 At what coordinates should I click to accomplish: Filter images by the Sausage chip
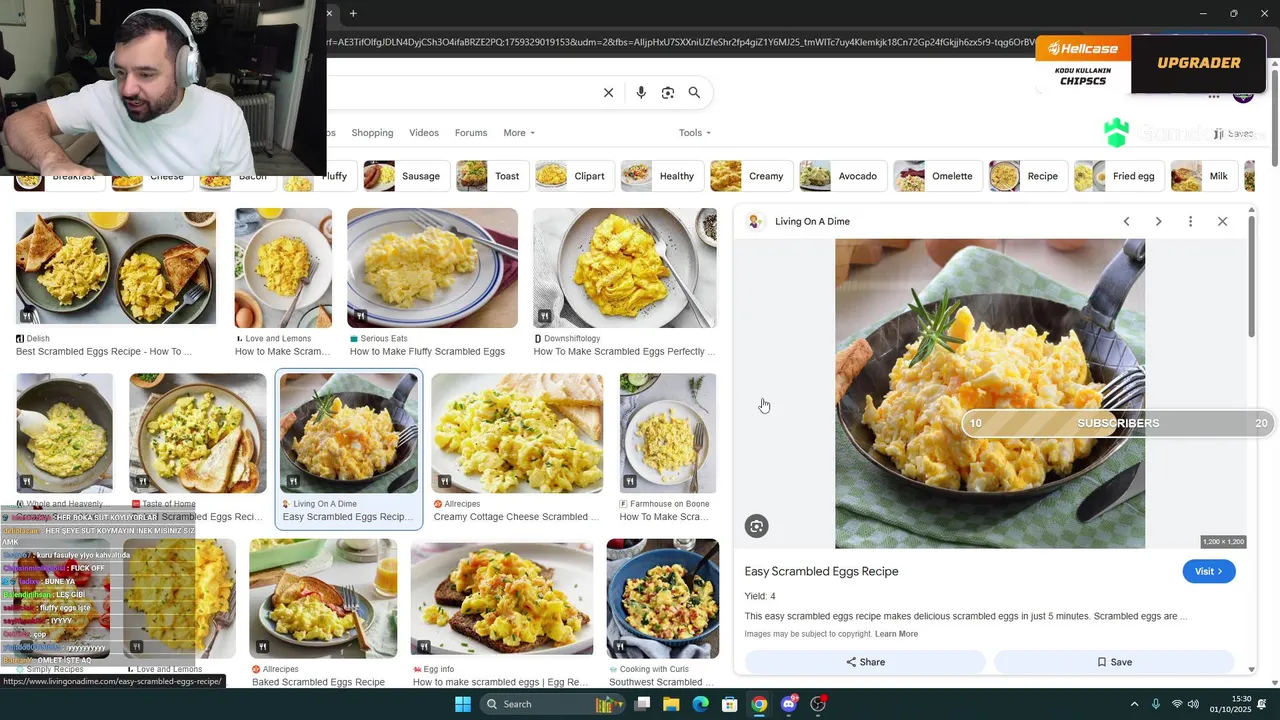click(406, 176)
